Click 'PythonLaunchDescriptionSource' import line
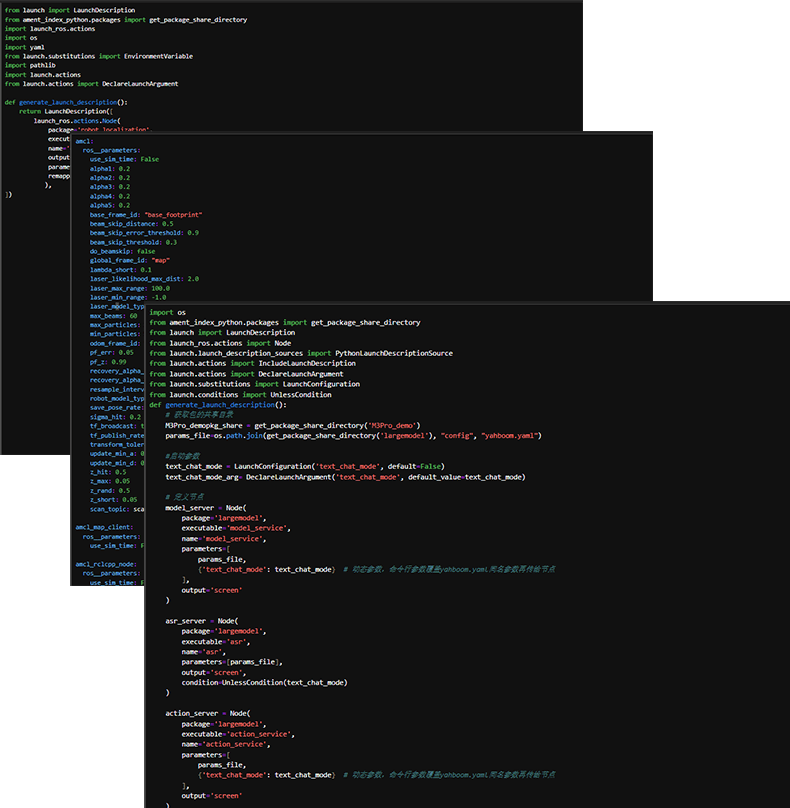790x808 pixels. (x=301, y=354)
